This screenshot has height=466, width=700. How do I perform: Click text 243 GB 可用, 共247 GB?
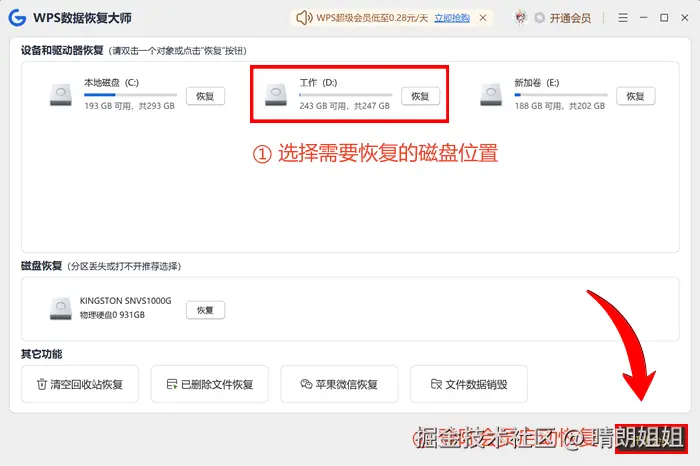click(x=345, y=106)
